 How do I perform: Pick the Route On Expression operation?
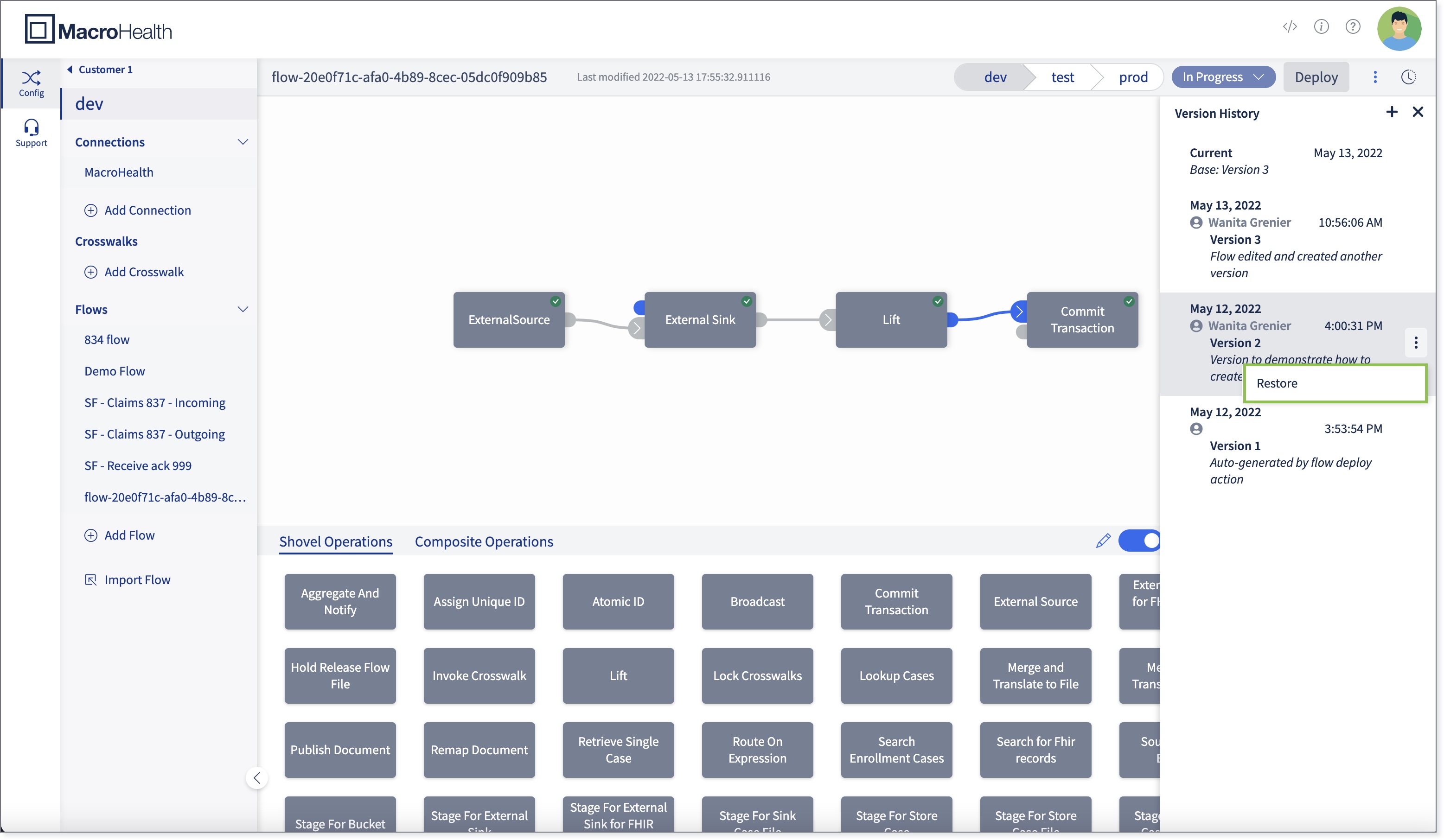758,750
